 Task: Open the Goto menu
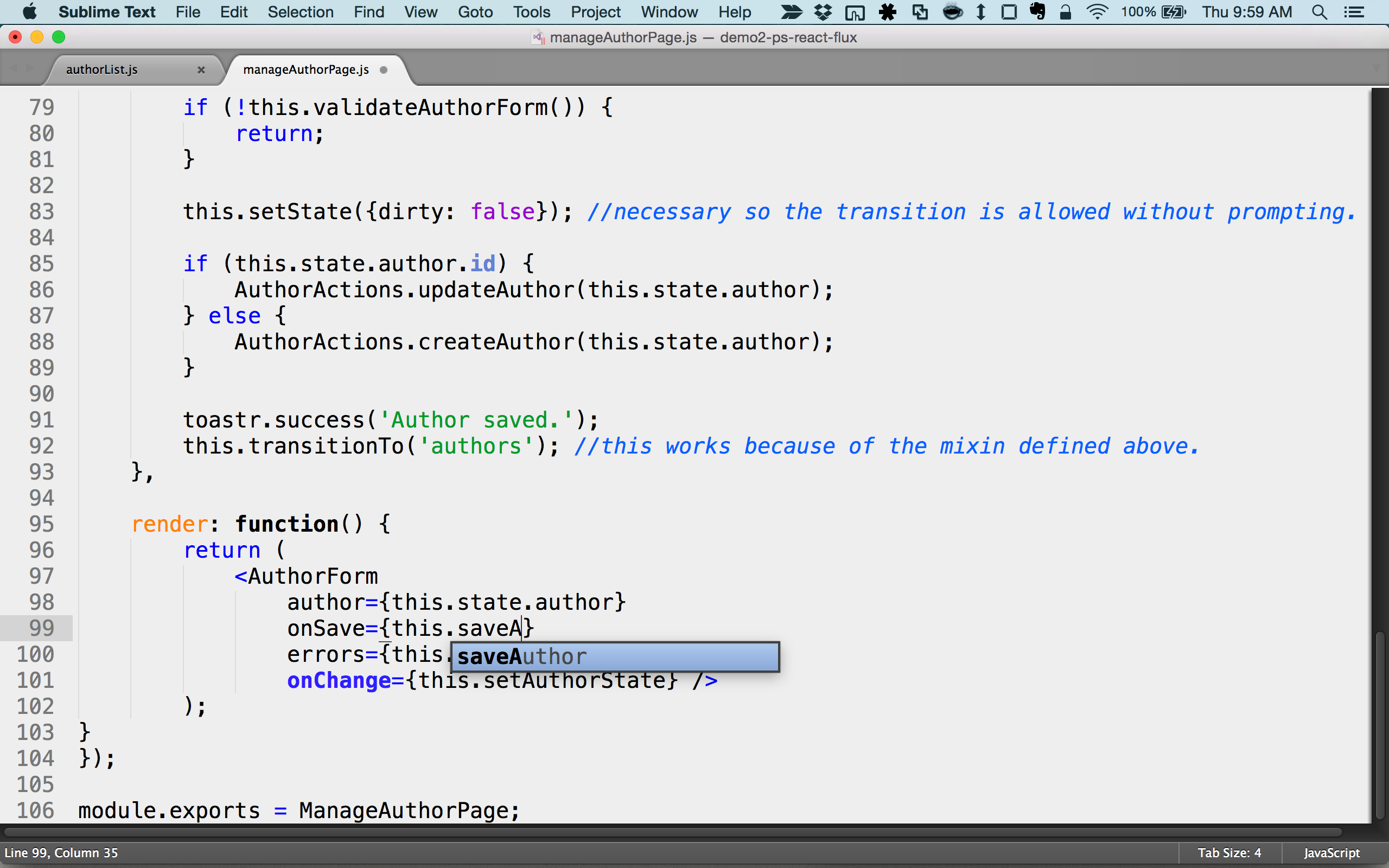pos(475,12)
